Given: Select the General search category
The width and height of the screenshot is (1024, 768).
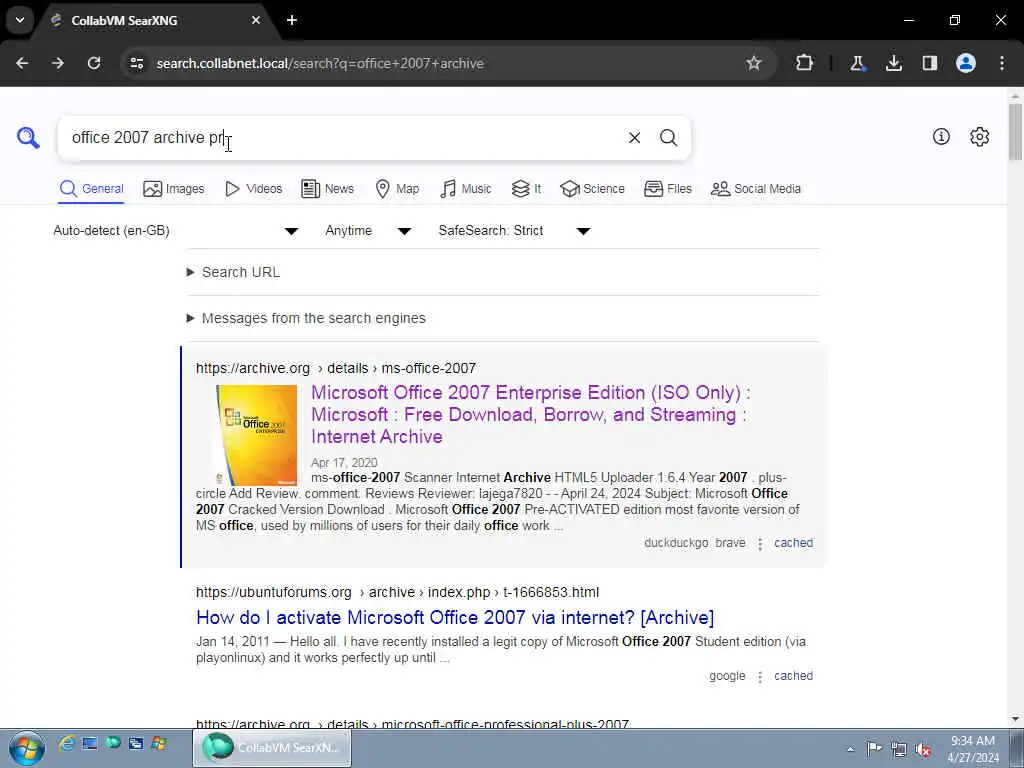Looking at the screenshot, I should (x=91, y=189).
